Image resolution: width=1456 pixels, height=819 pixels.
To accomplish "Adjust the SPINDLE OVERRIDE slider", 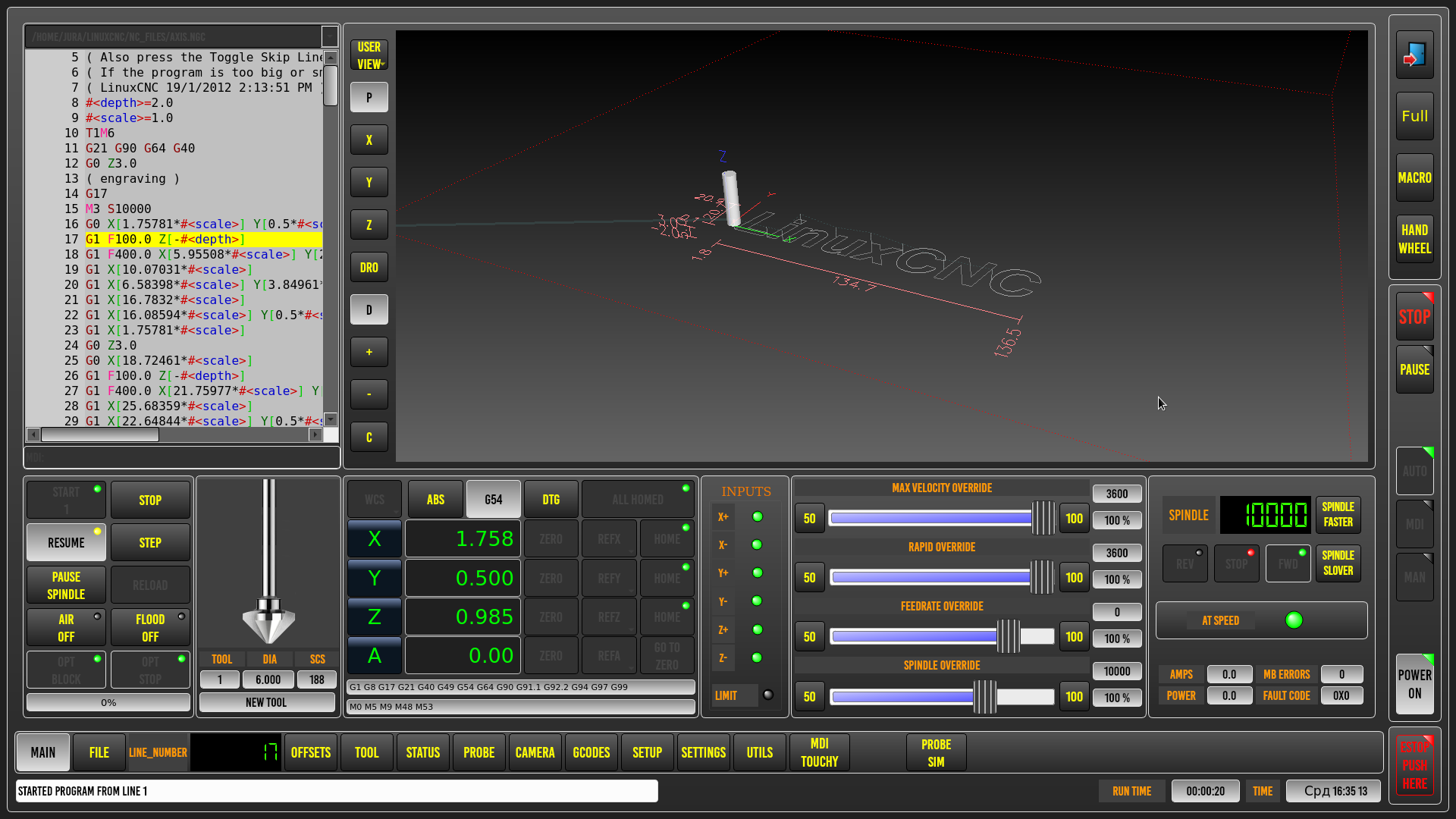I will [x=942, y=697].
